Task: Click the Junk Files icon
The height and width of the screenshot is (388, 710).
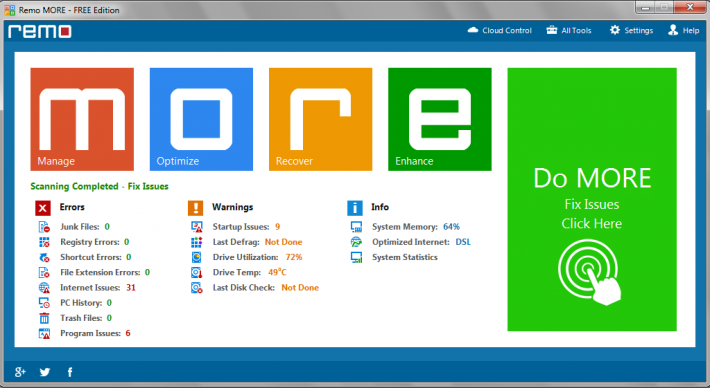Action: click(44, 227)
